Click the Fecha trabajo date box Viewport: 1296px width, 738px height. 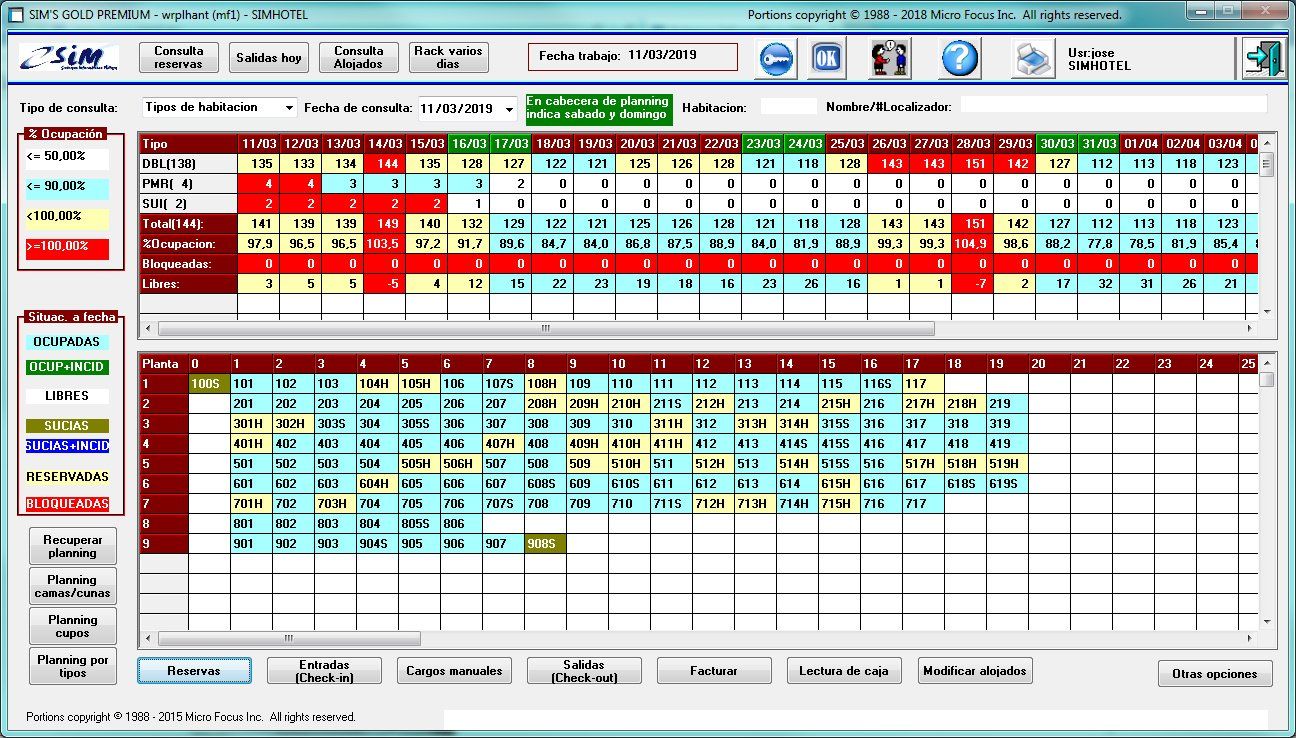632,56
